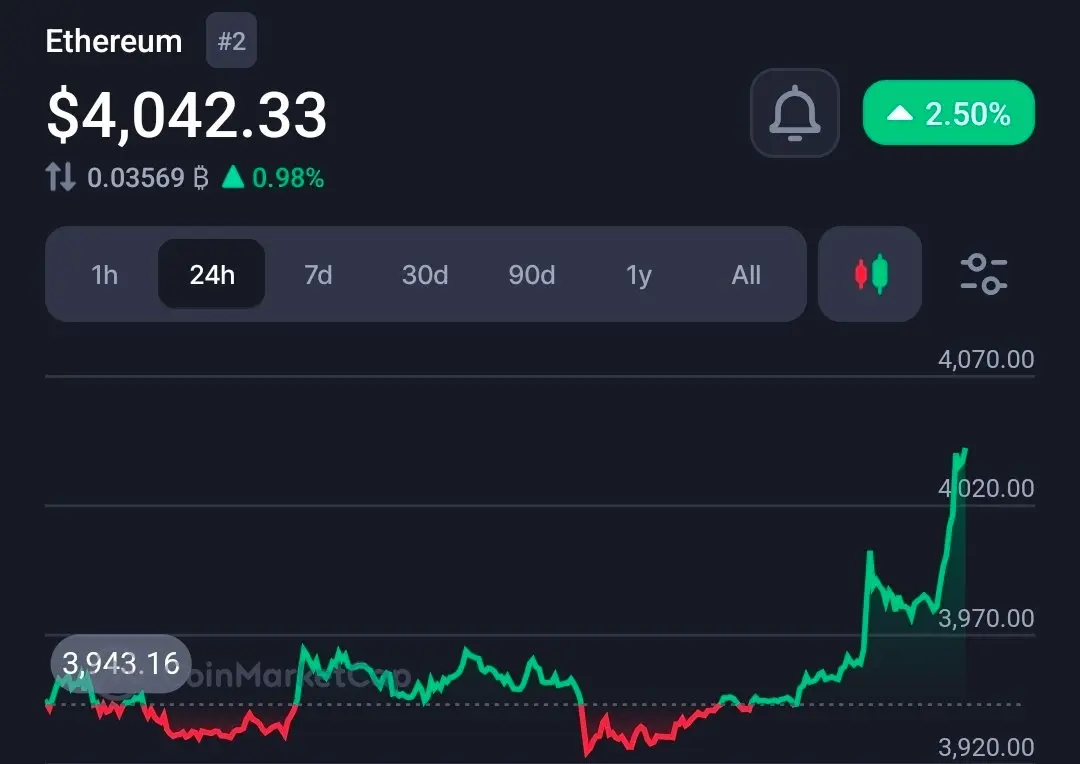Select the All timeframe
Screen dimensions: 1080x764
point(746,275)
